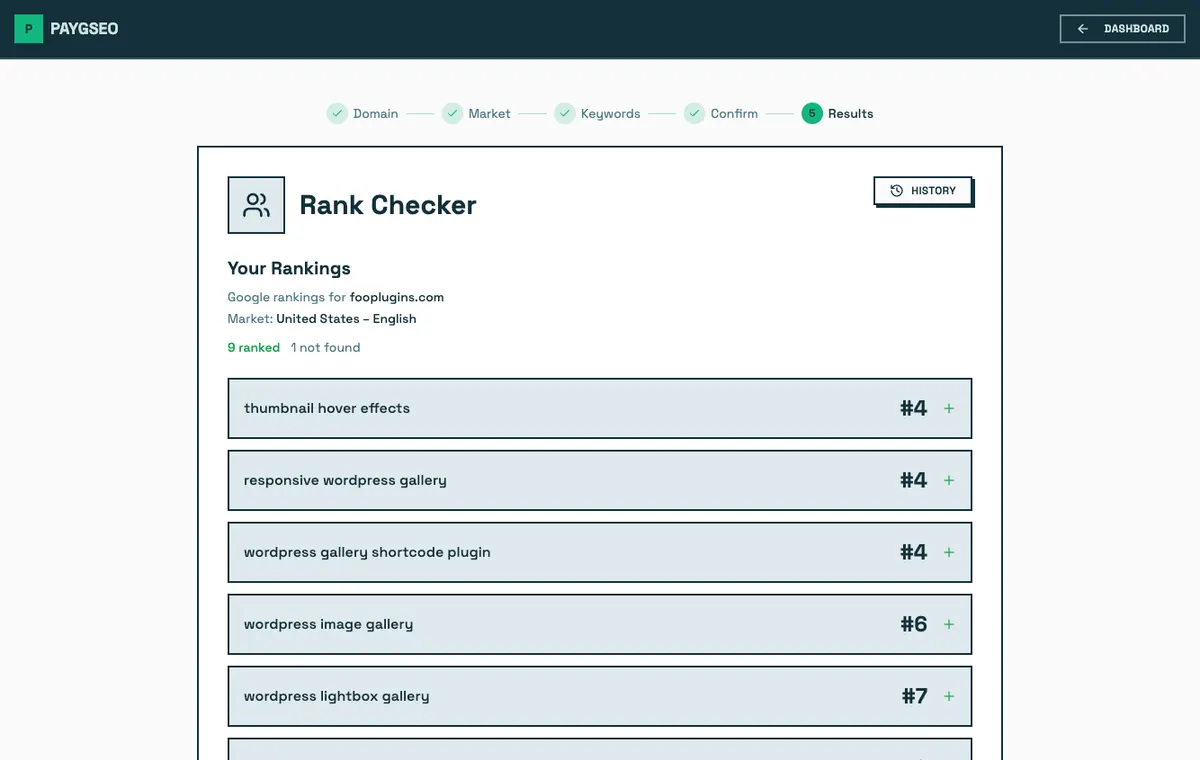Click the #7 rank value
The width and height of the screenshot is (1200, 760).
click(x=915, y=696)
